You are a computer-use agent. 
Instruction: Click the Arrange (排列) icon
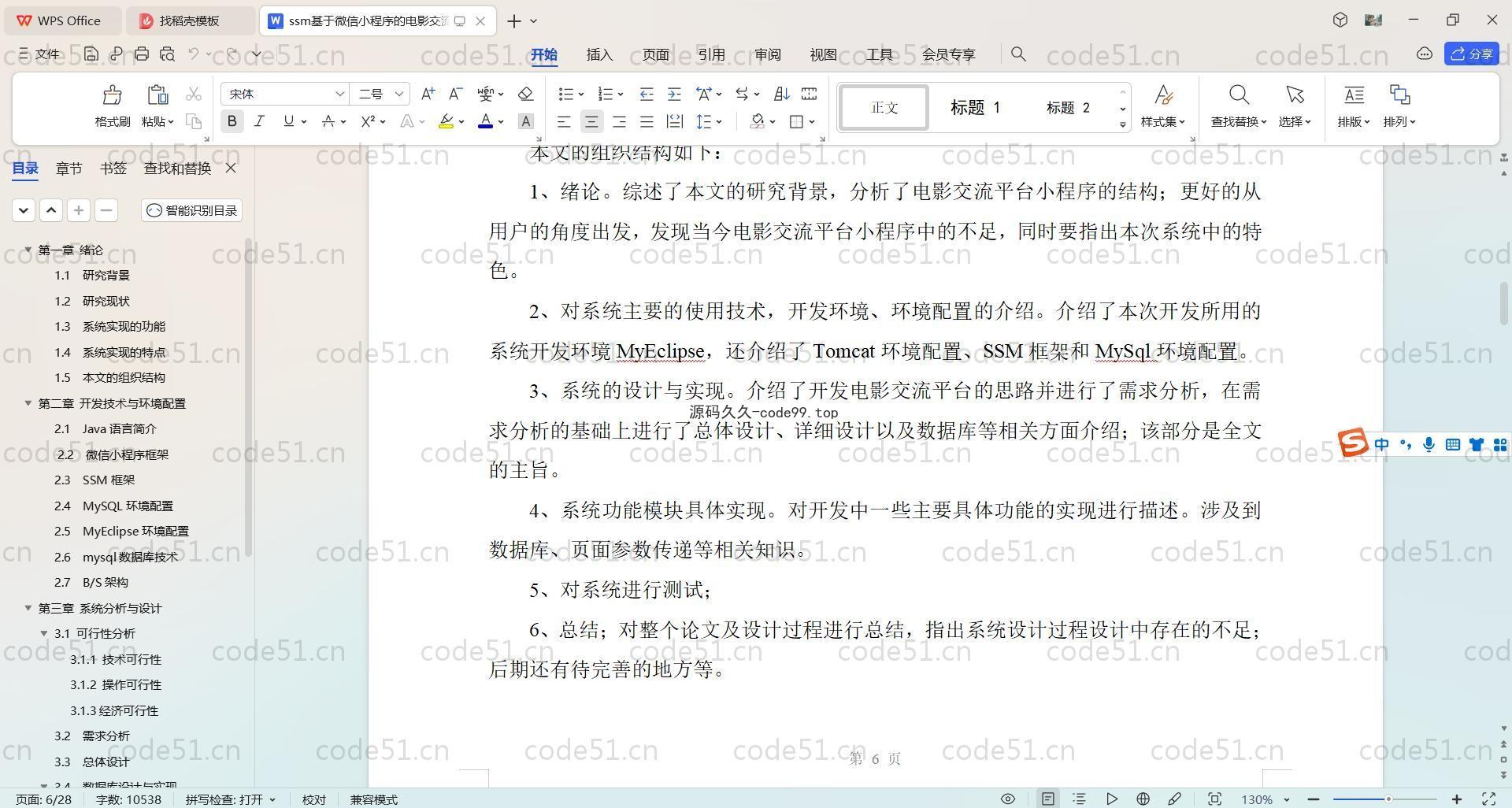(x=1399, y=95)
